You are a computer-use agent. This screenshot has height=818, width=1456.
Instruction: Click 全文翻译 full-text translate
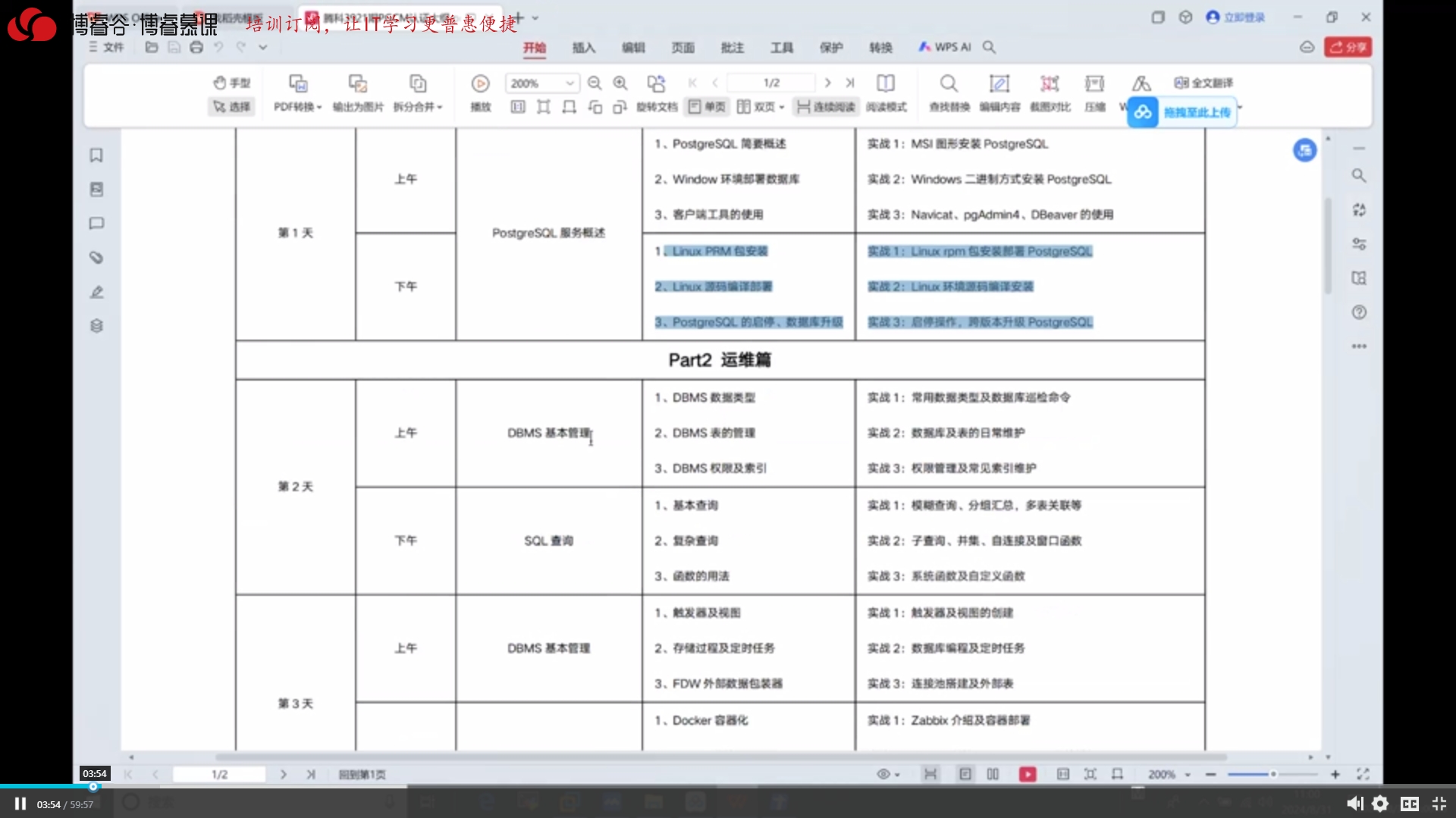(x=1203, y=83)
